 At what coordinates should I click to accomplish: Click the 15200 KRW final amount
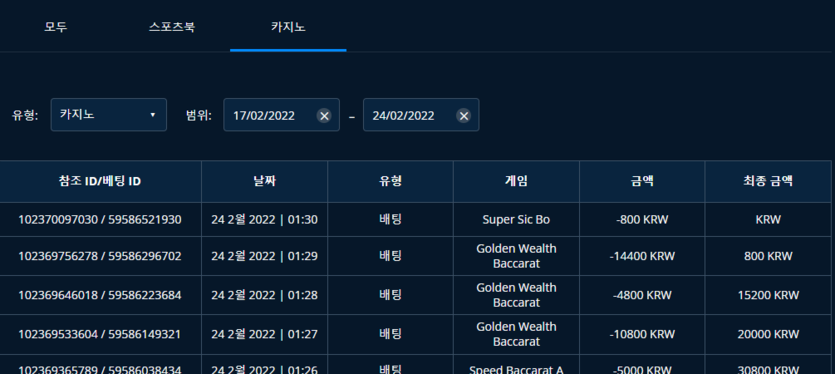768,295
